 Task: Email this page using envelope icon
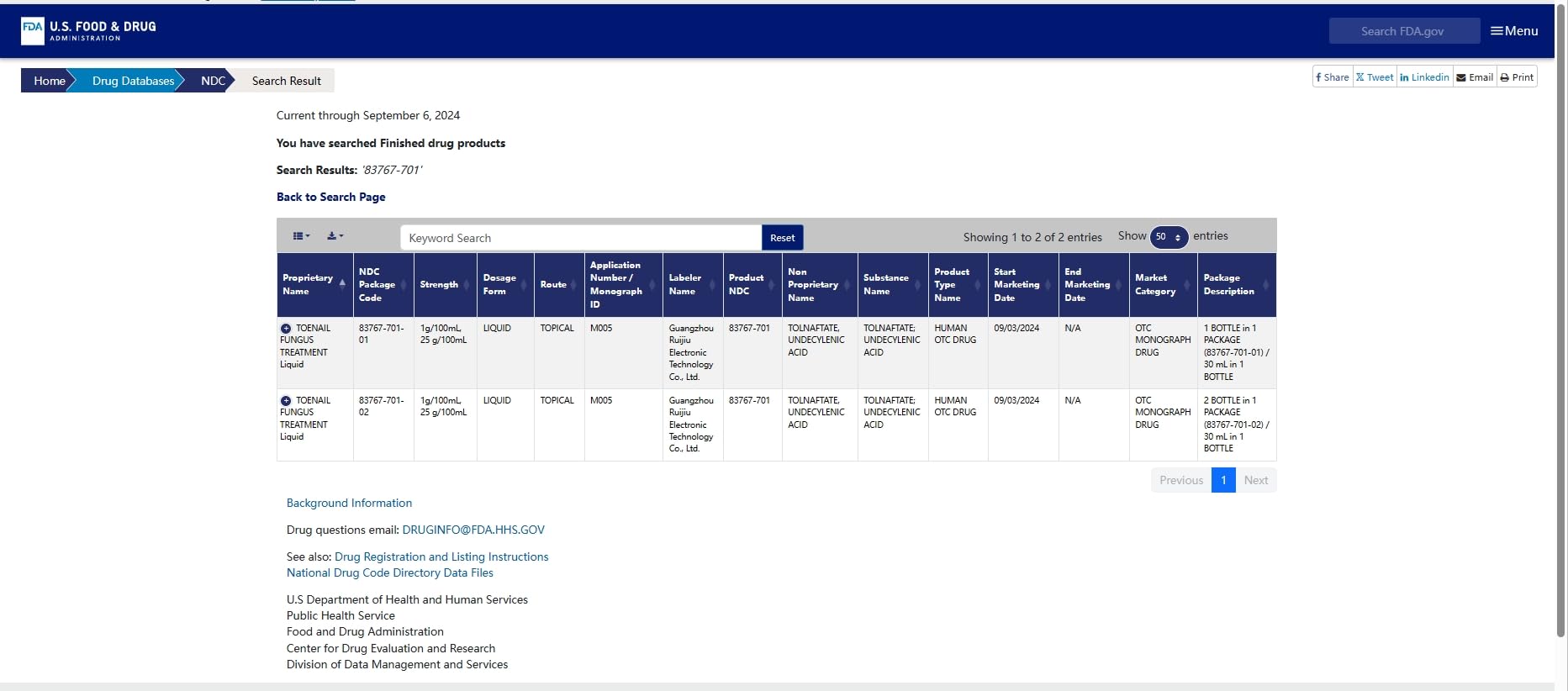pos(1475,77)
